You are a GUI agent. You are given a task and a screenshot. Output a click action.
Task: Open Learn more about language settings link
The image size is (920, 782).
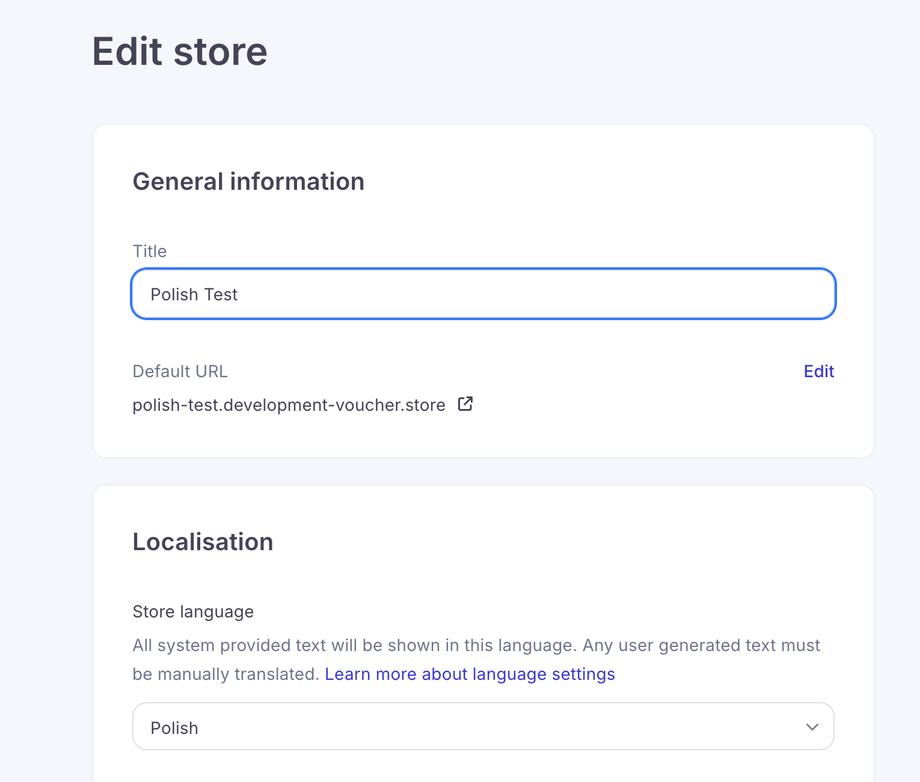pos(470,674)
